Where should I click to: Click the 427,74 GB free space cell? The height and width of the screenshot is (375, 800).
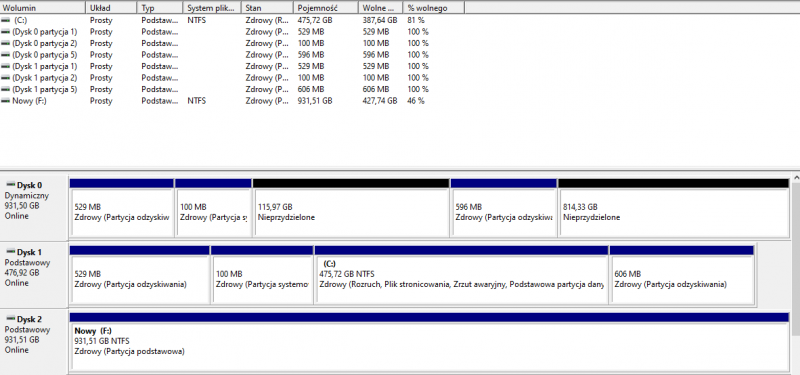point(380,101)
